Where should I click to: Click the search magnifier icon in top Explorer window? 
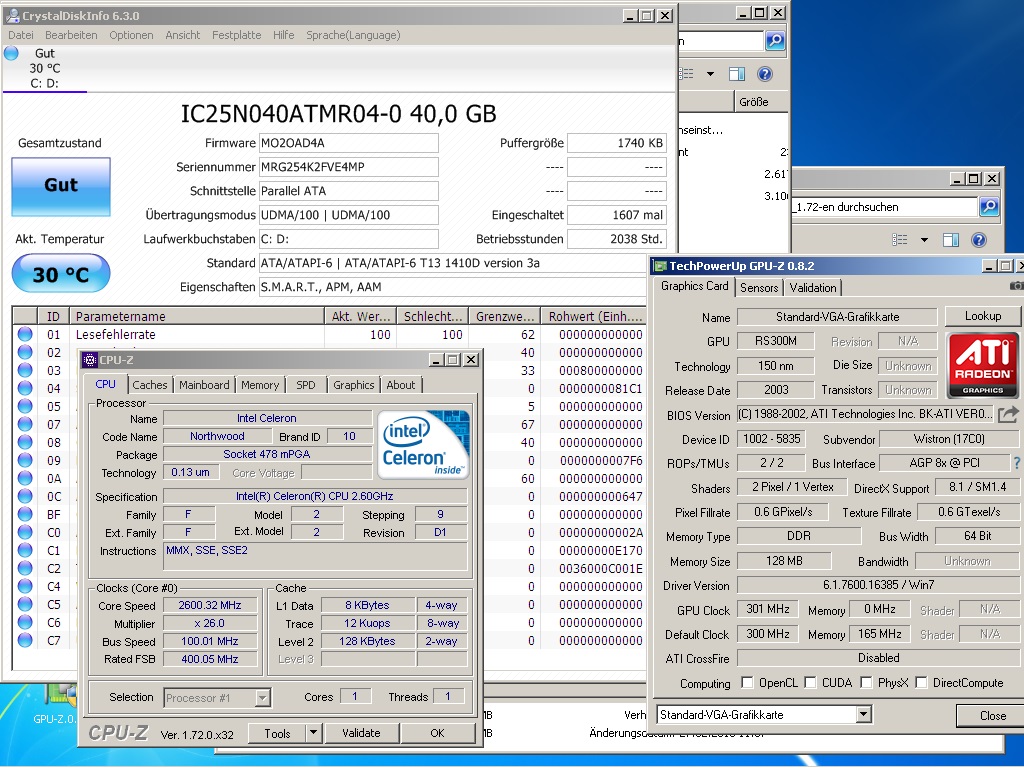[775, 40]
